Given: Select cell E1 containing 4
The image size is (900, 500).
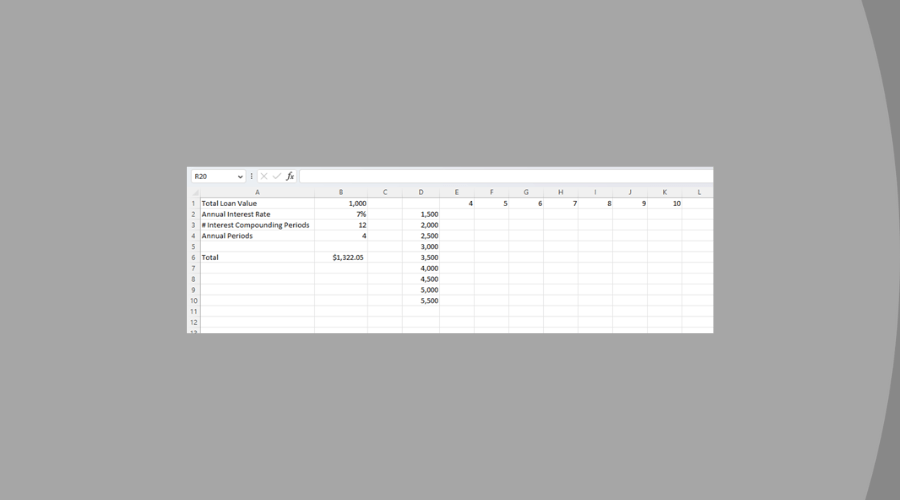Looking at the screenshot, I should coord(457,203).
